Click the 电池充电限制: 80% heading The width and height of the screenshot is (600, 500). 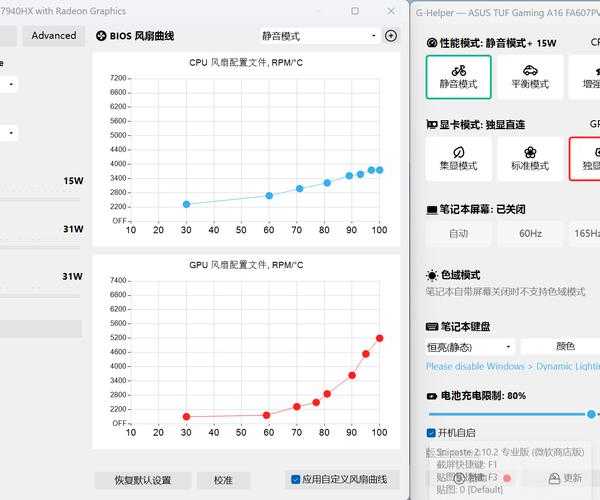[x=483, y=396]
